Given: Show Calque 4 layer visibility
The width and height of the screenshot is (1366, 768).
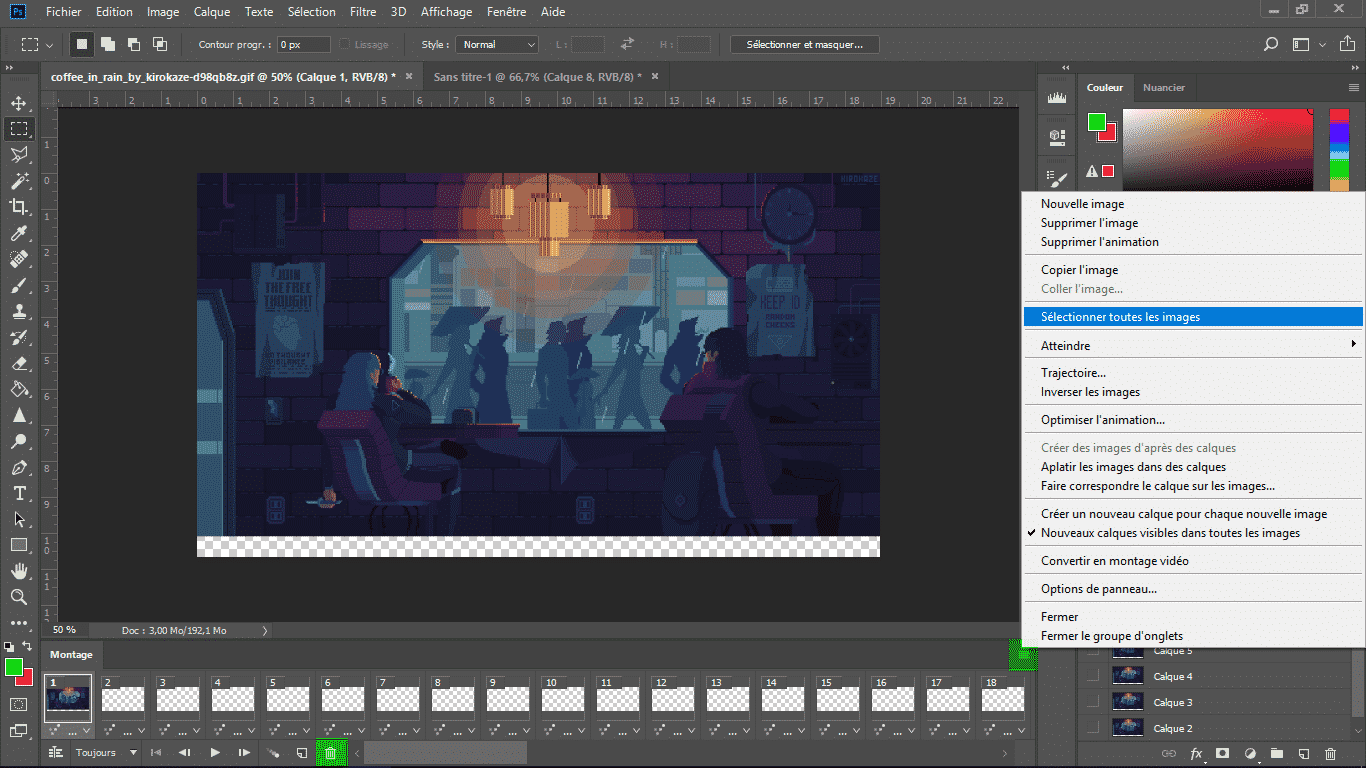Looking at the screenshot, I should pos(1092,677).
